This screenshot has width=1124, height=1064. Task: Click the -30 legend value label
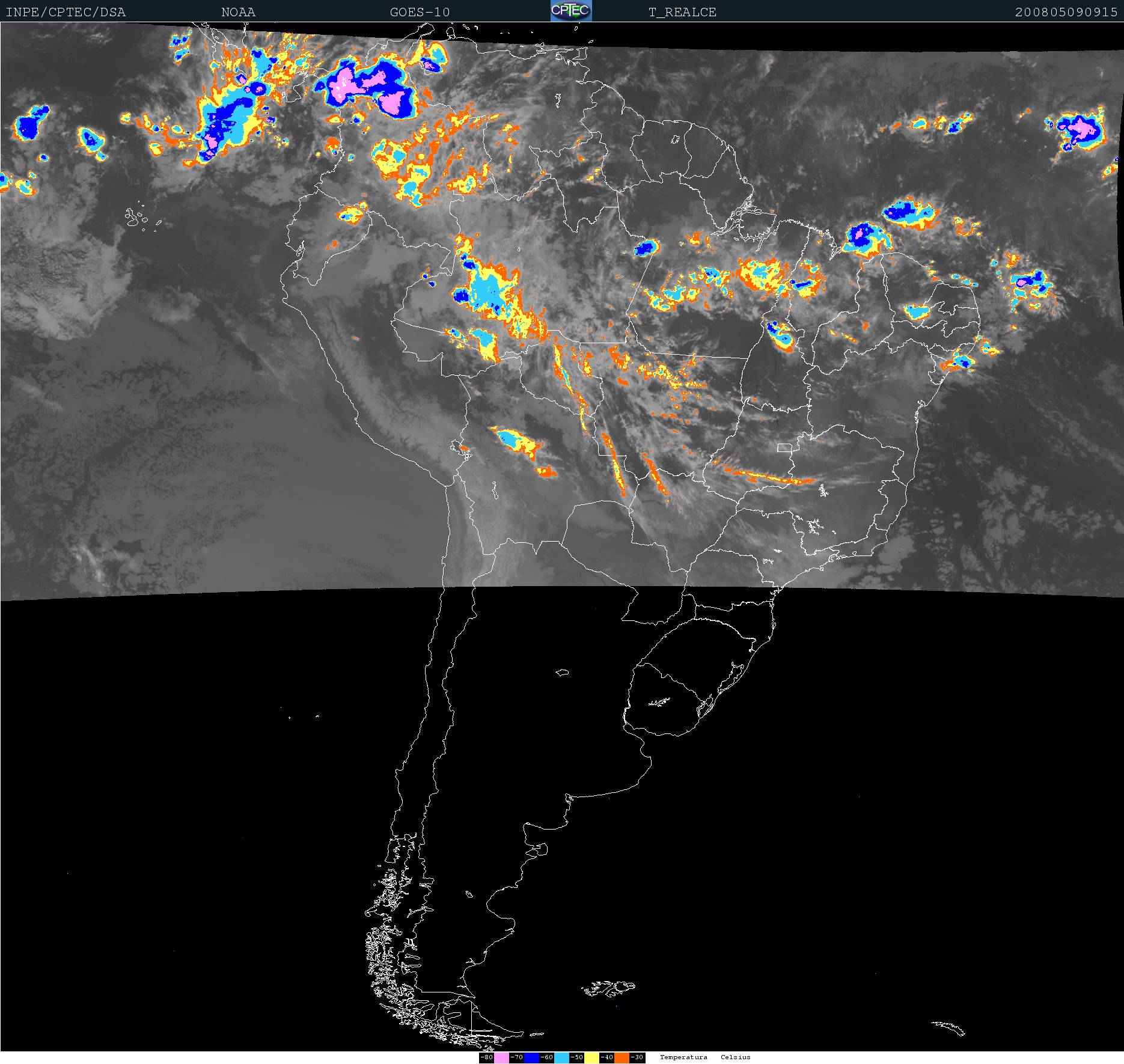point(637,1057)
